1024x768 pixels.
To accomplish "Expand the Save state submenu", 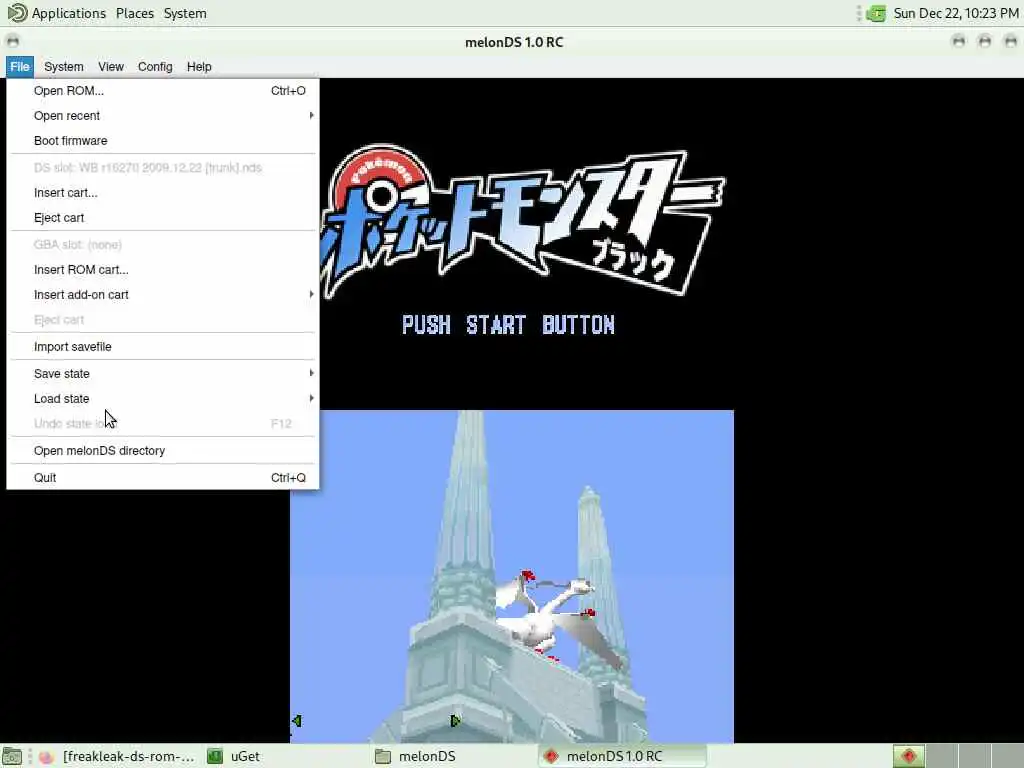I will [x=163, y=374].
